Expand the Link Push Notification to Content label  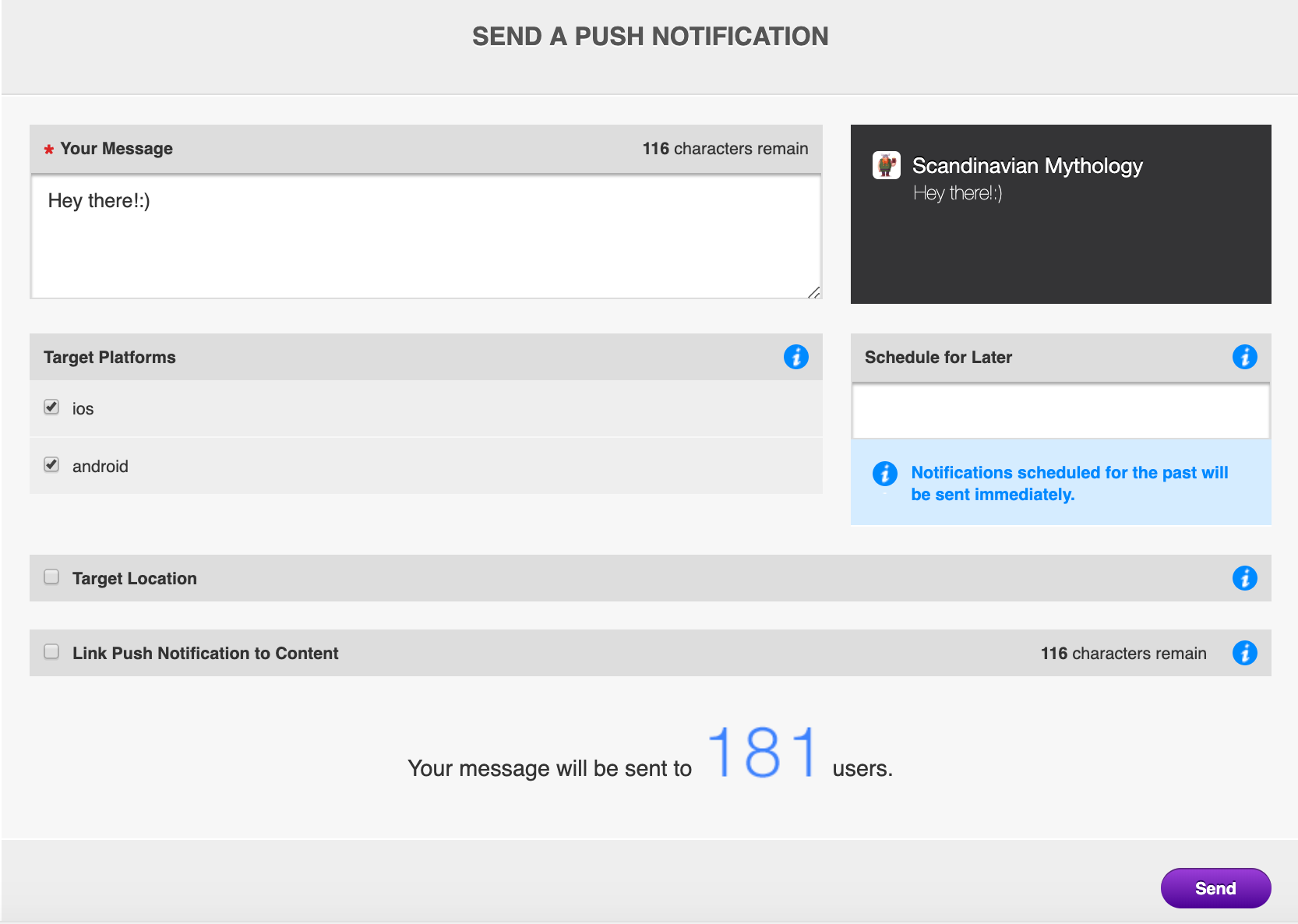coord(205,653)
